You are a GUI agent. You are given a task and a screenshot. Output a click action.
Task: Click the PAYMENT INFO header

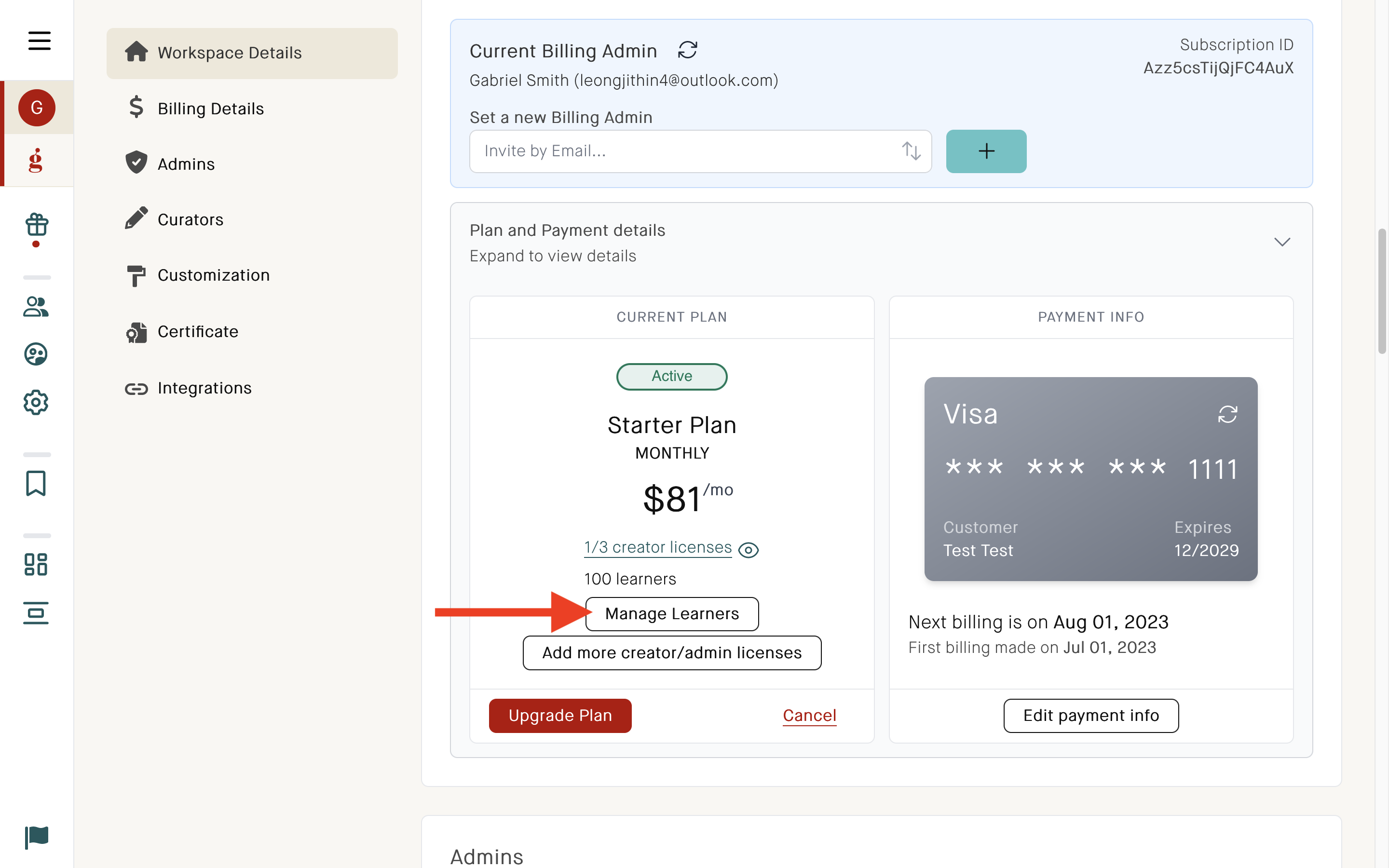(1090, 317)
